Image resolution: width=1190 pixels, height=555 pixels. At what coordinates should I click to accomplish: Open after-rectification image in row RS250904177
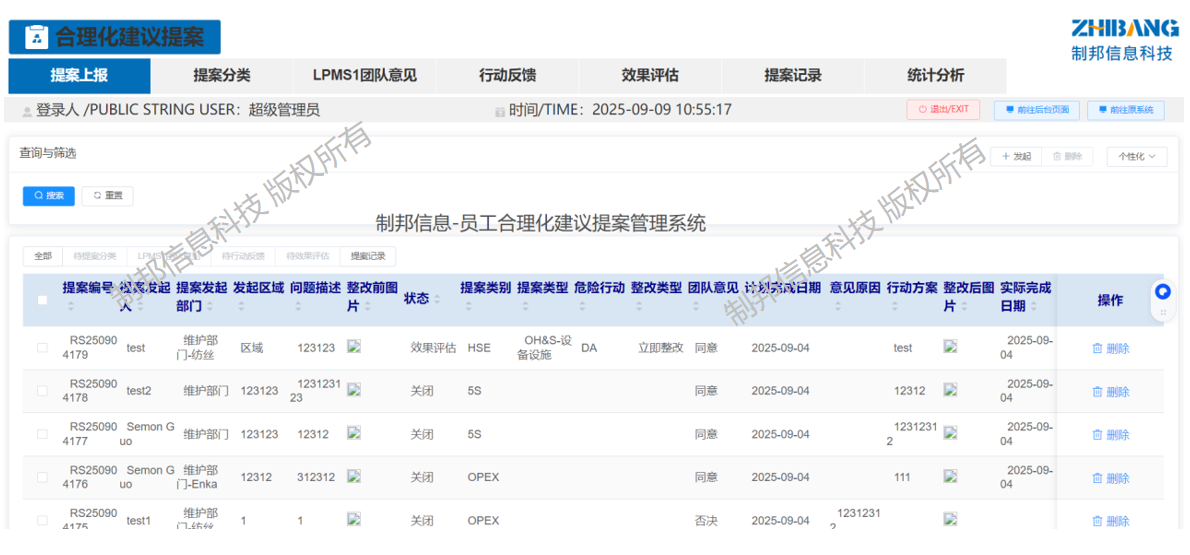click(950, 433)
